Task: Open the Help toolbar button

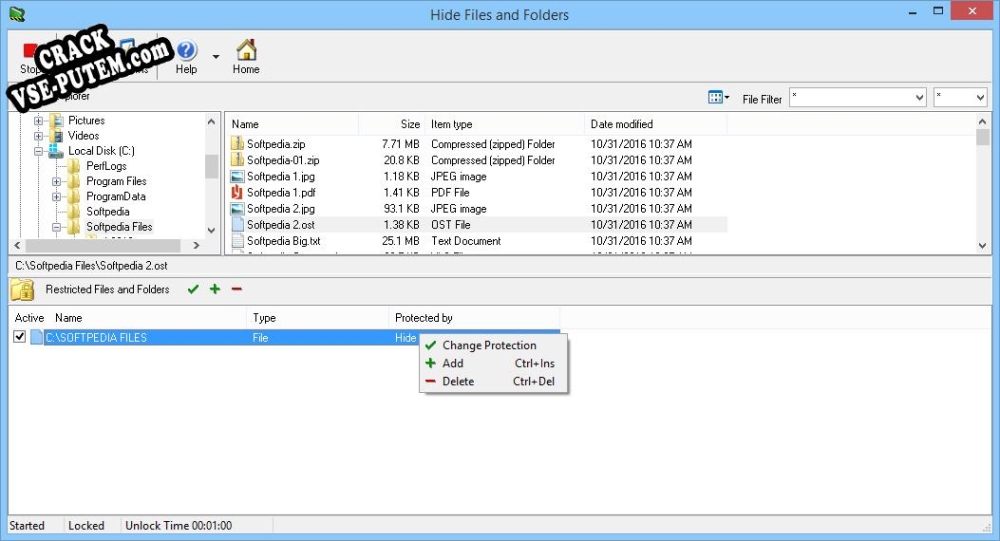Action: point(186,57)
